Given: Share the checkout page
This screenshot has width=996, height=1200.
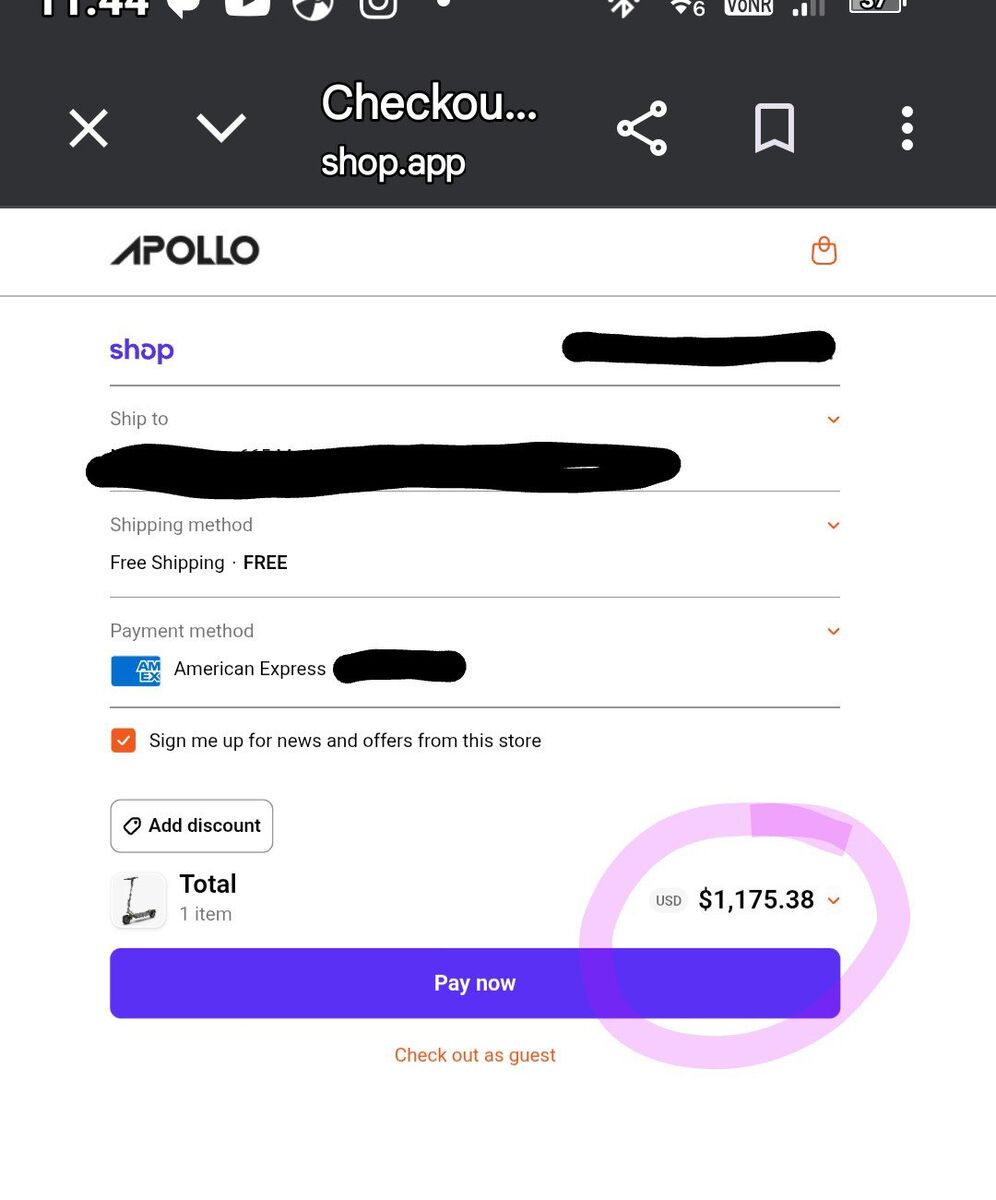Looking at the screenshot, I should click(x=642, y=128).
